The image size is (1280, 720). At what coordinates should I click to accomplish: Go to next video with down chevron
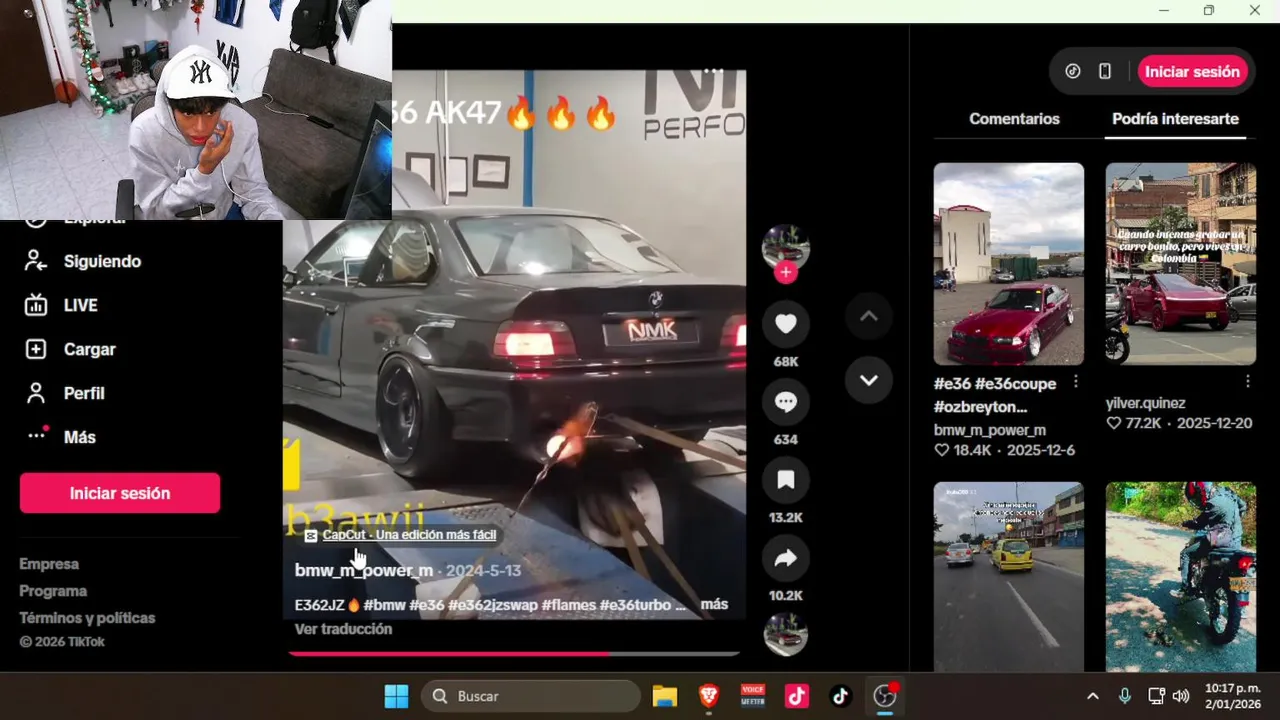click(869, 380)
